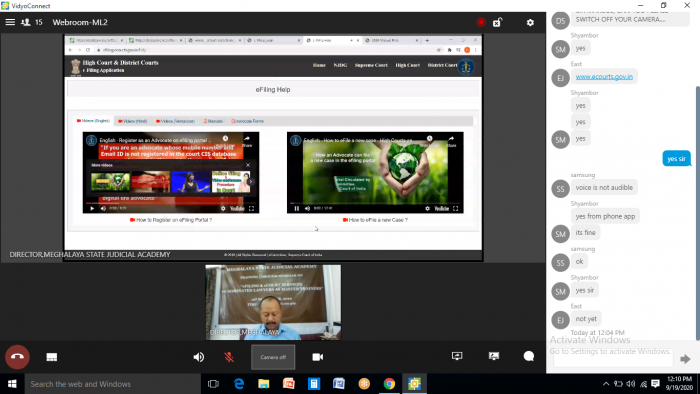Click the SS avatar beside 'ok' message
The width and height of the screenshot is (700, 394).
[x=560, y=263]
